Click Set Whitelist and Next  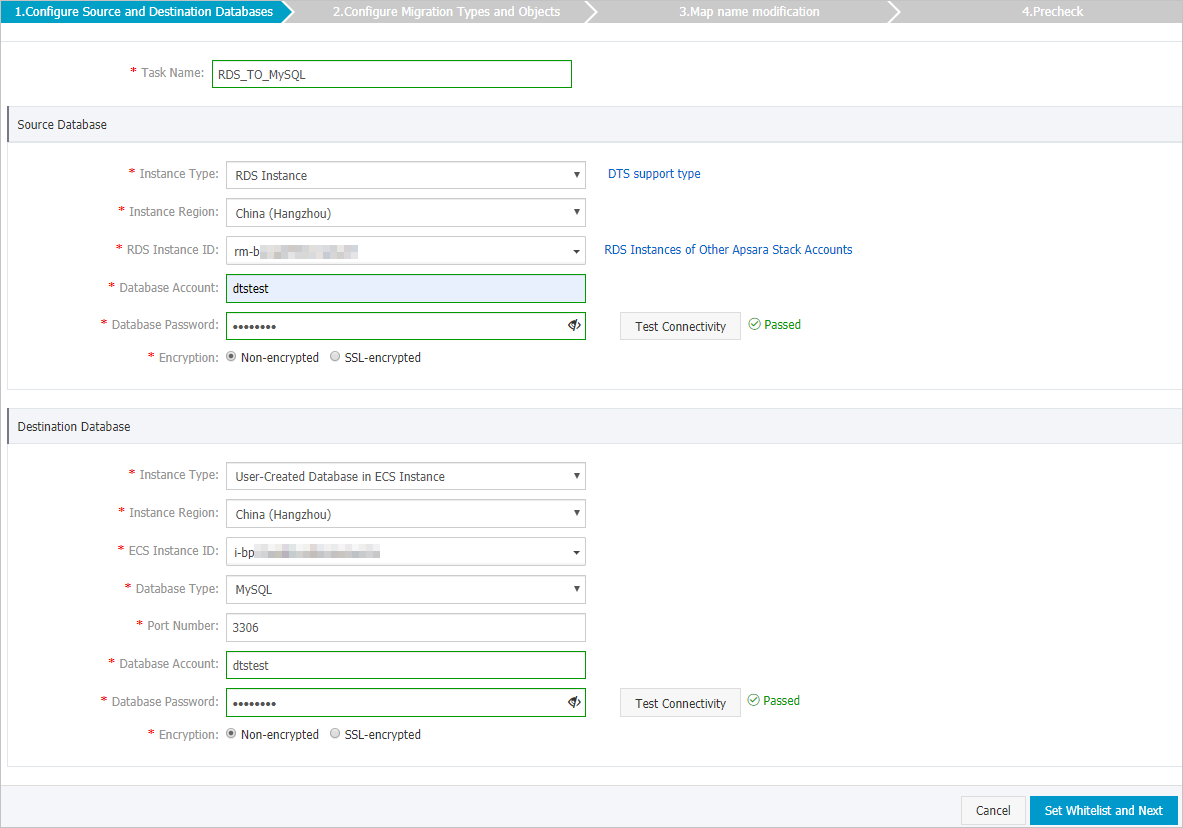coord(1103,810)
